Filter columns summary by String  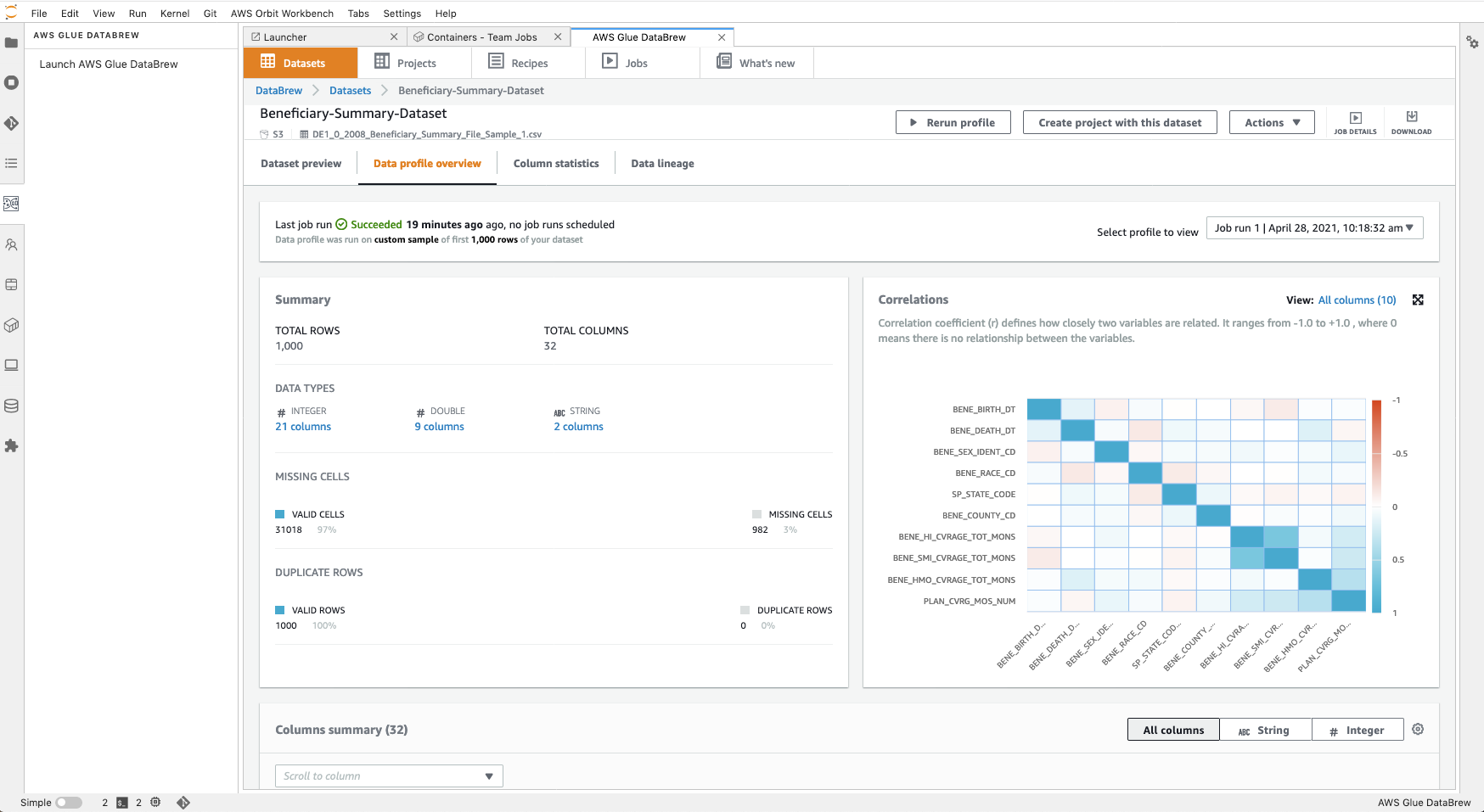coord(1265,730)
